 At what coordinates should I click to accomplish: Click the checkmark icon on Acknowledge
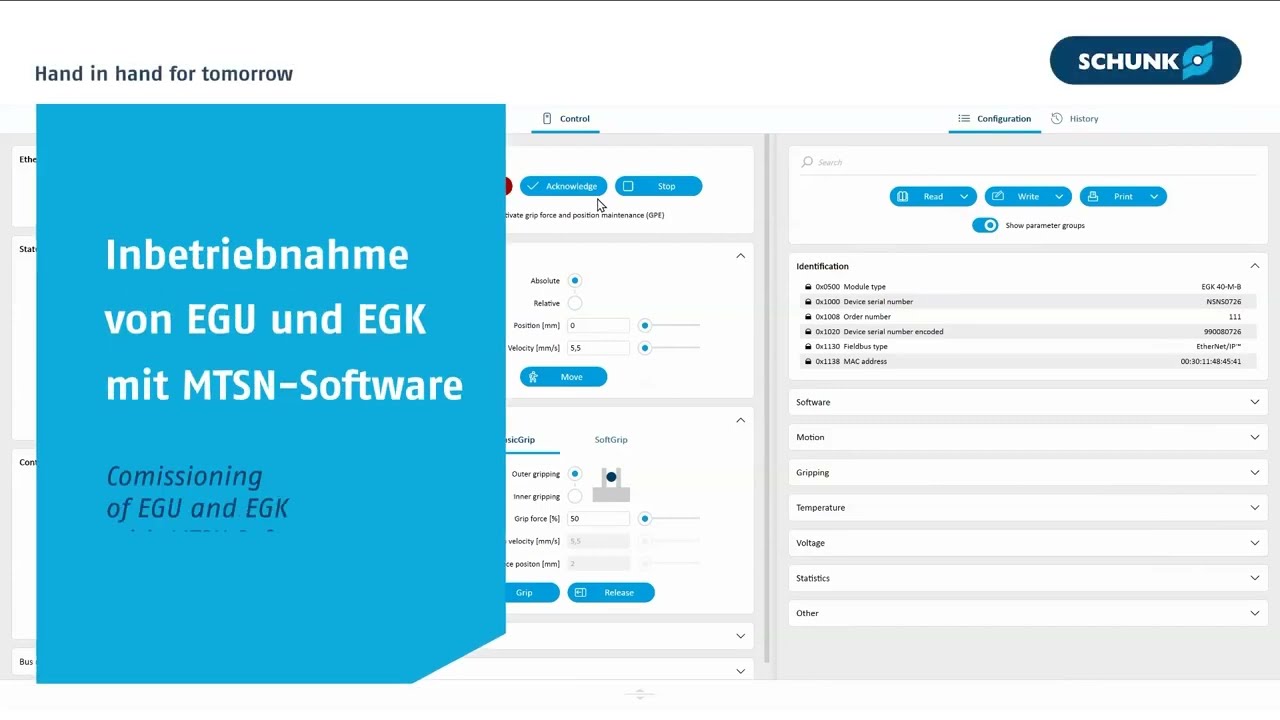[x=533, y=186]
